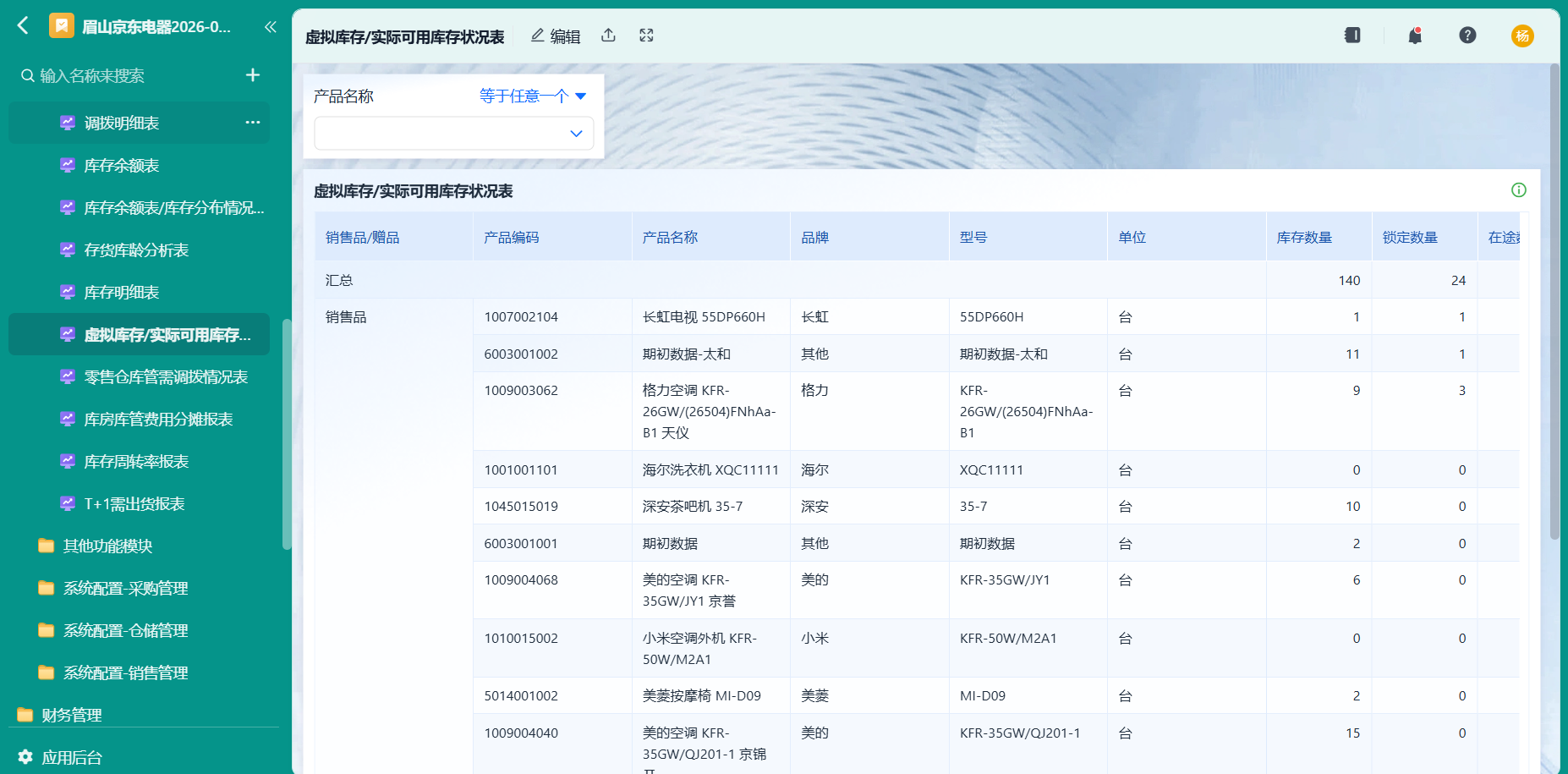Image resolution: width=1568 pixels, height=774 pixels.
Task: Add new item with plus icon
Action: [x=252, y=75]
